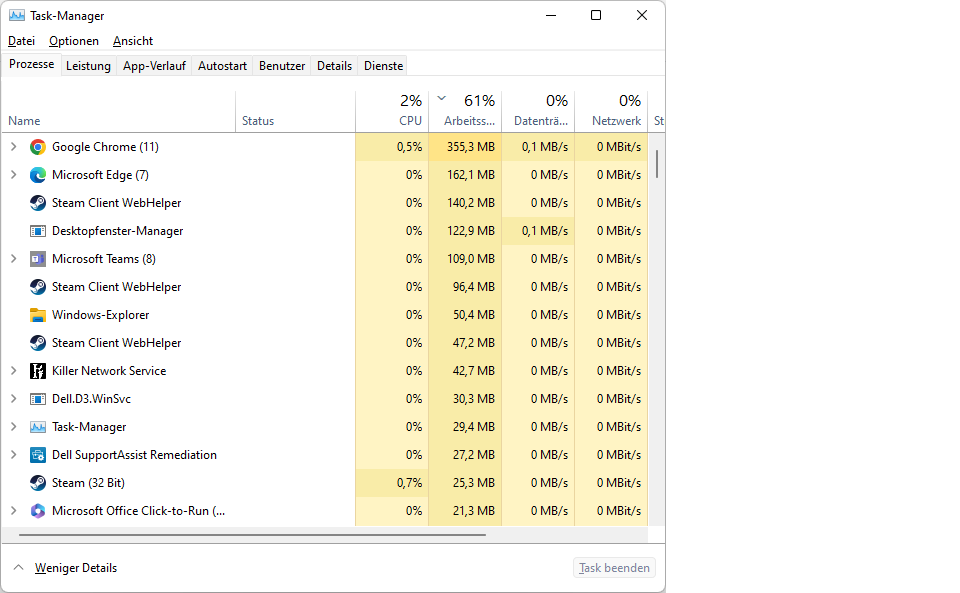Sort by Datenträger column header

[x=538, y=112]
